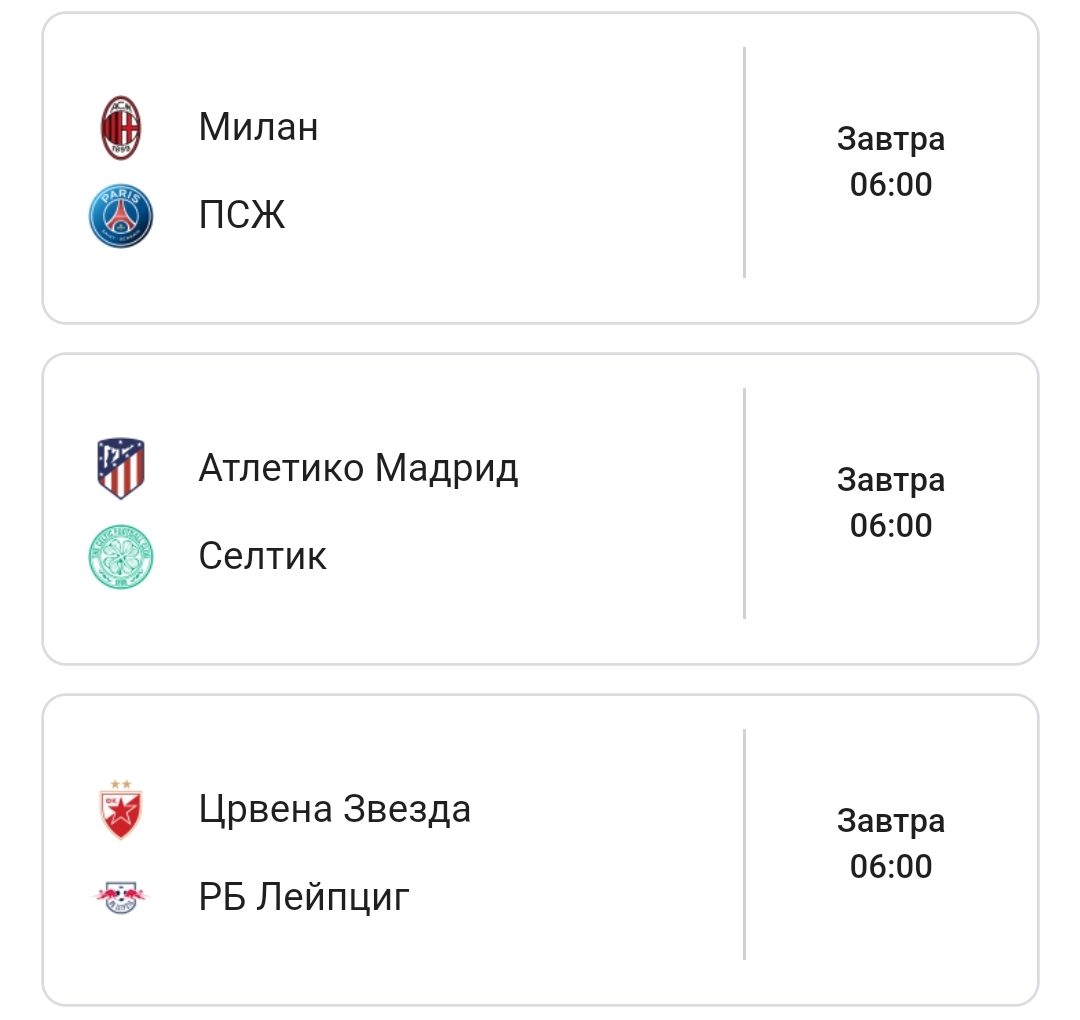Image resolution: width=1080 pixels, height=1020 pixels.
Task: Open the Црвена Звезда team name
Action: [334, 808]
